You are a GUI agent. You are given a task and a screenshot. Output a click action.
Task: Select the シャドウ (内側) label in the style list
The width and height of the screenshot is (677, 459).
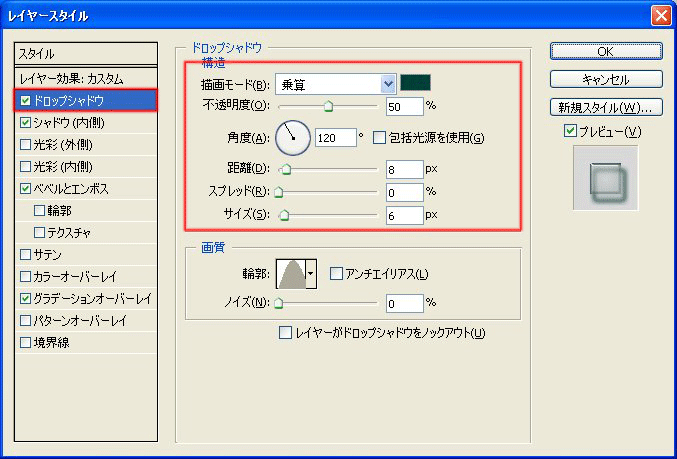(69, 123)
